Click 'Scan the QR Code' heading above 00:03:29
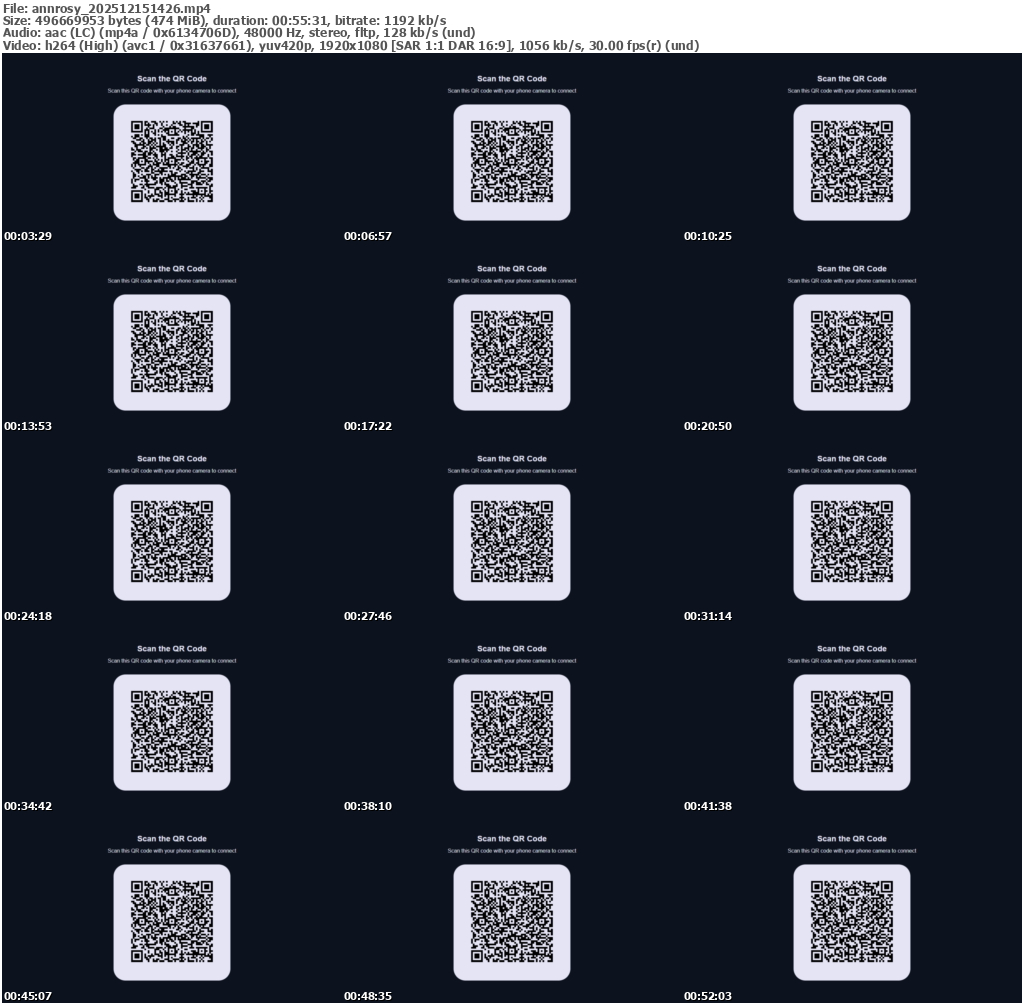Viewport: 1024px width, 1003px height. point(172,78)
